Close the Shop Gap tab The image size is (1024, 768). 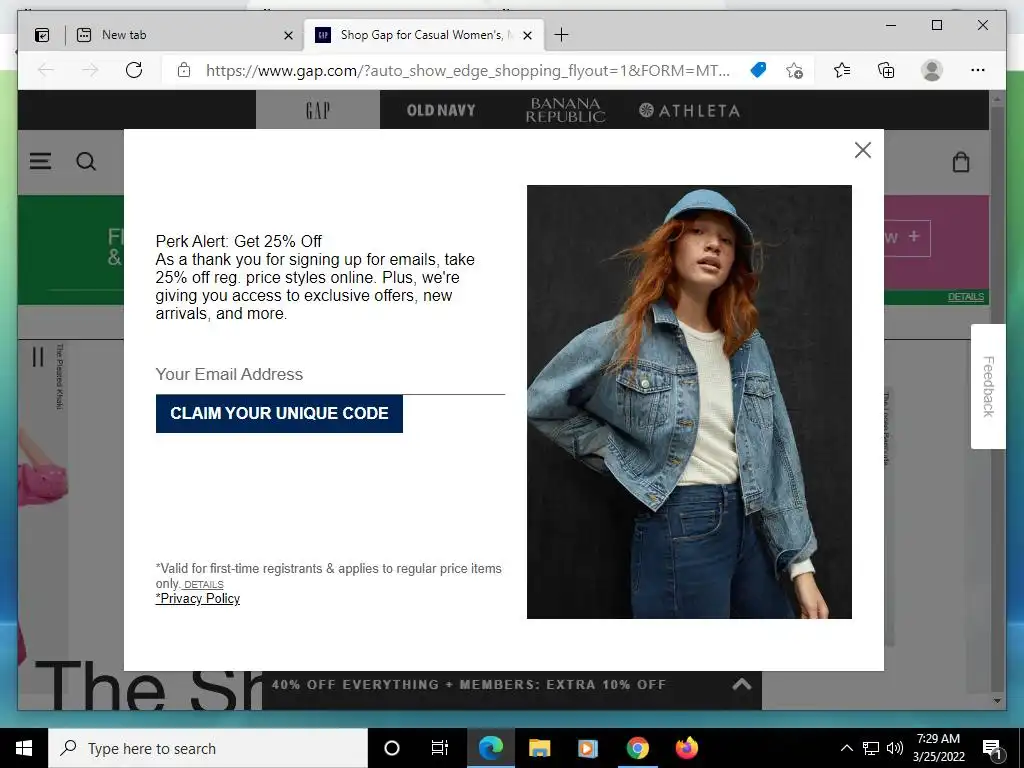528,35
